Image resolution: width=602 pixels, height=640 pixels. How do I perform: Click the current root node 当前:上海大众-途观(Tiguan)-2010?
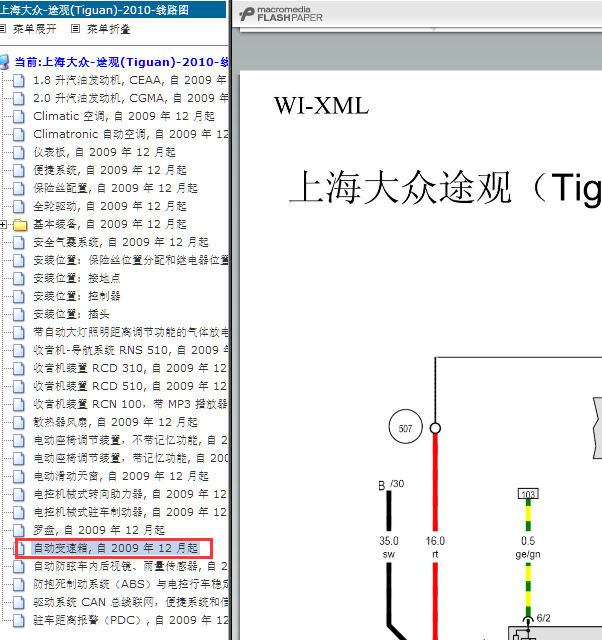121,62
